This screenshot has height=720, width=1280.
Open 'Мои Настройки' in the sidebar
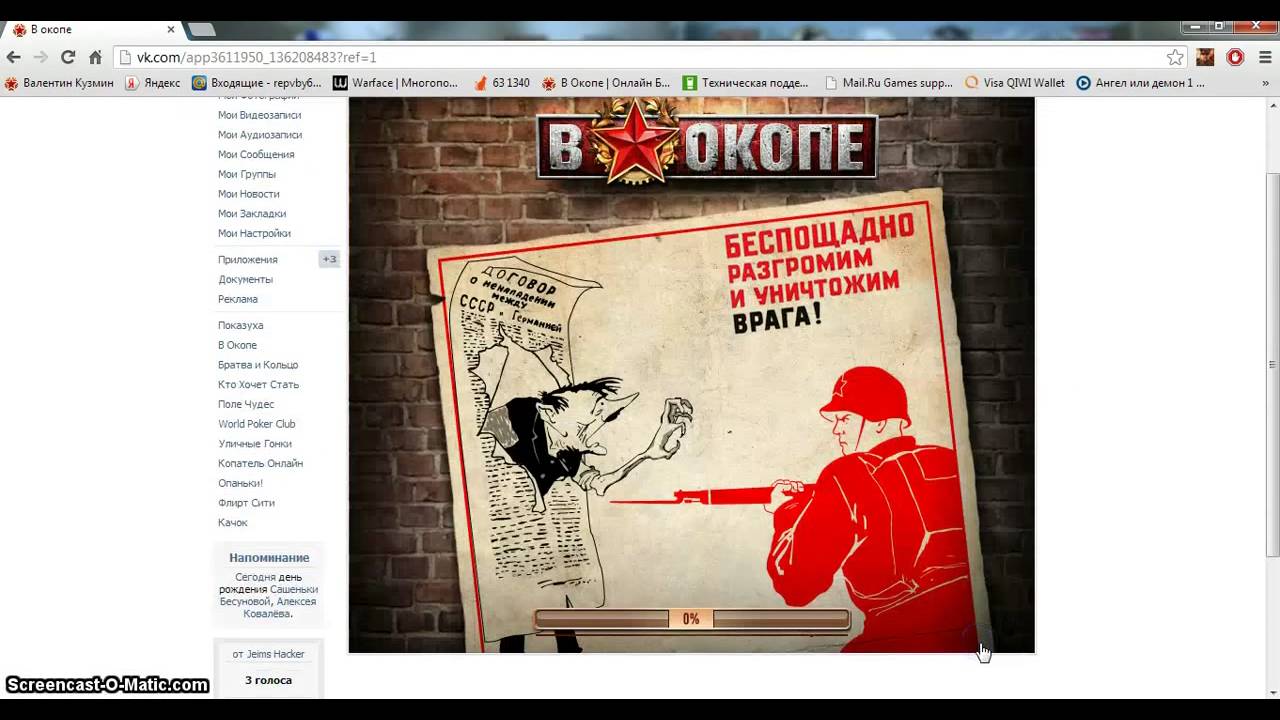[254, 234]
